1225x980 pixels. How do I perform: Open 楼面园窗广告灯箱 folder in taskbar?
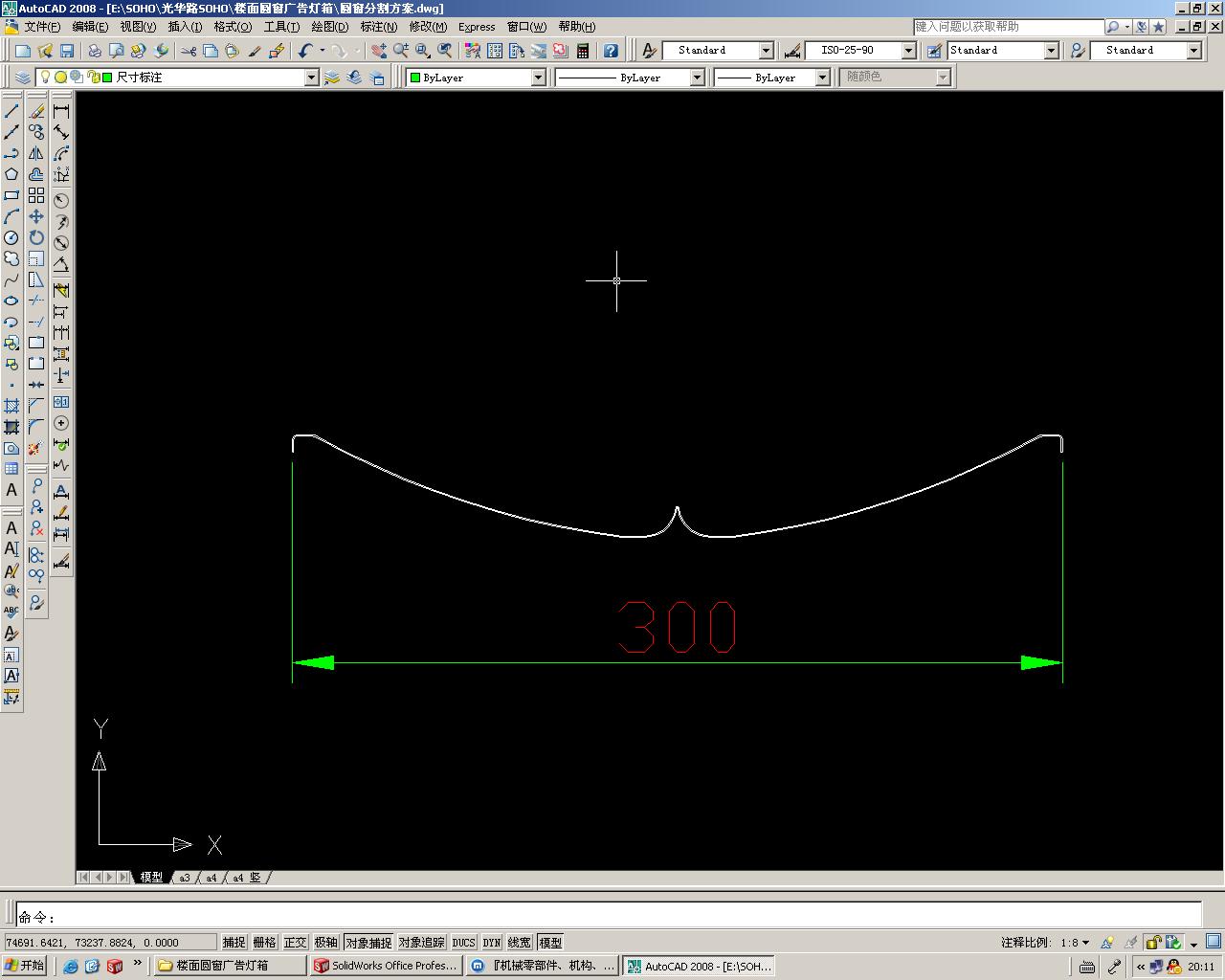(x=230, y=966)
